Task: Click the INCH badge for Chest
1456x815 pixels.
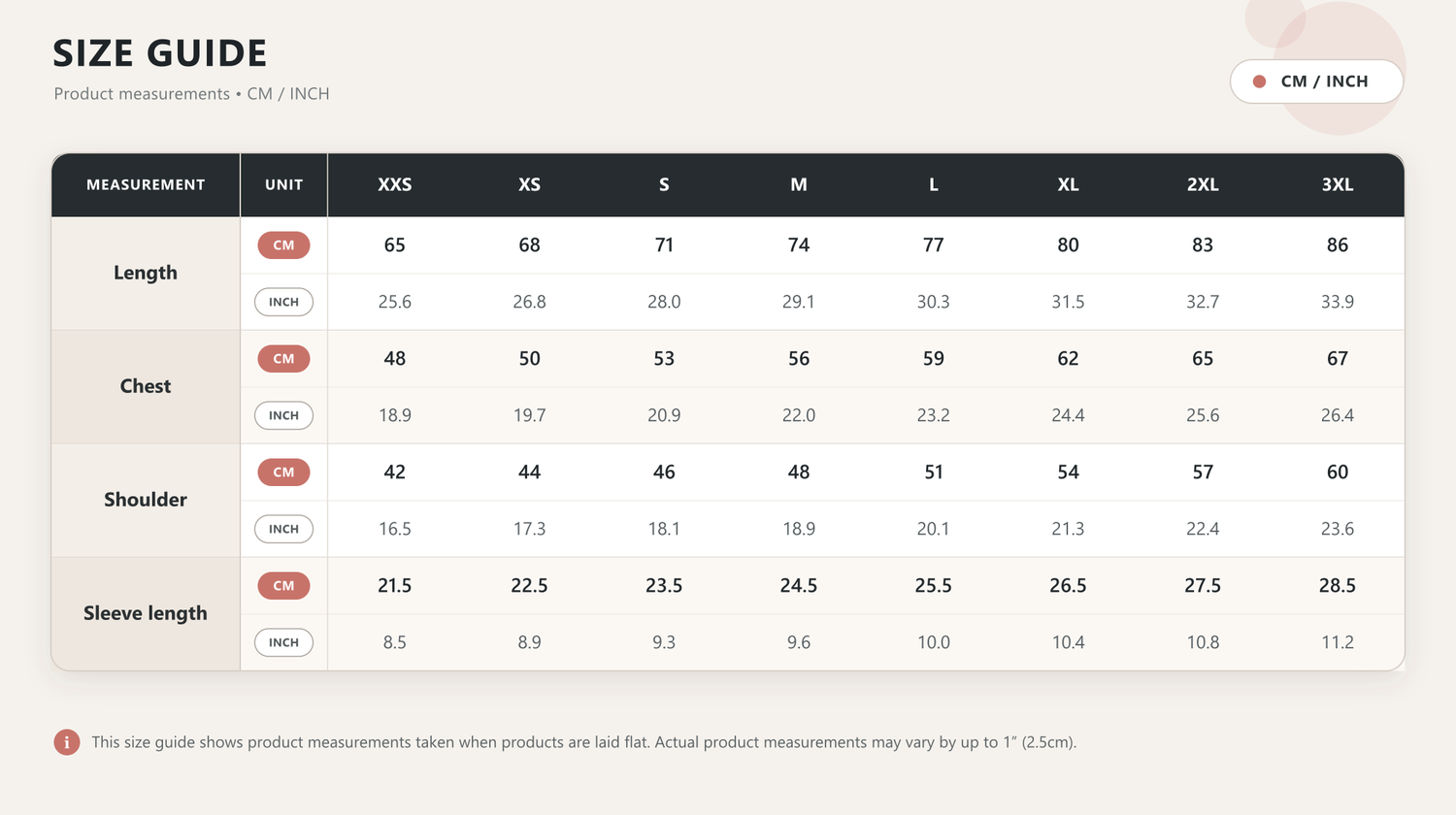Action: tap(283, 415)
